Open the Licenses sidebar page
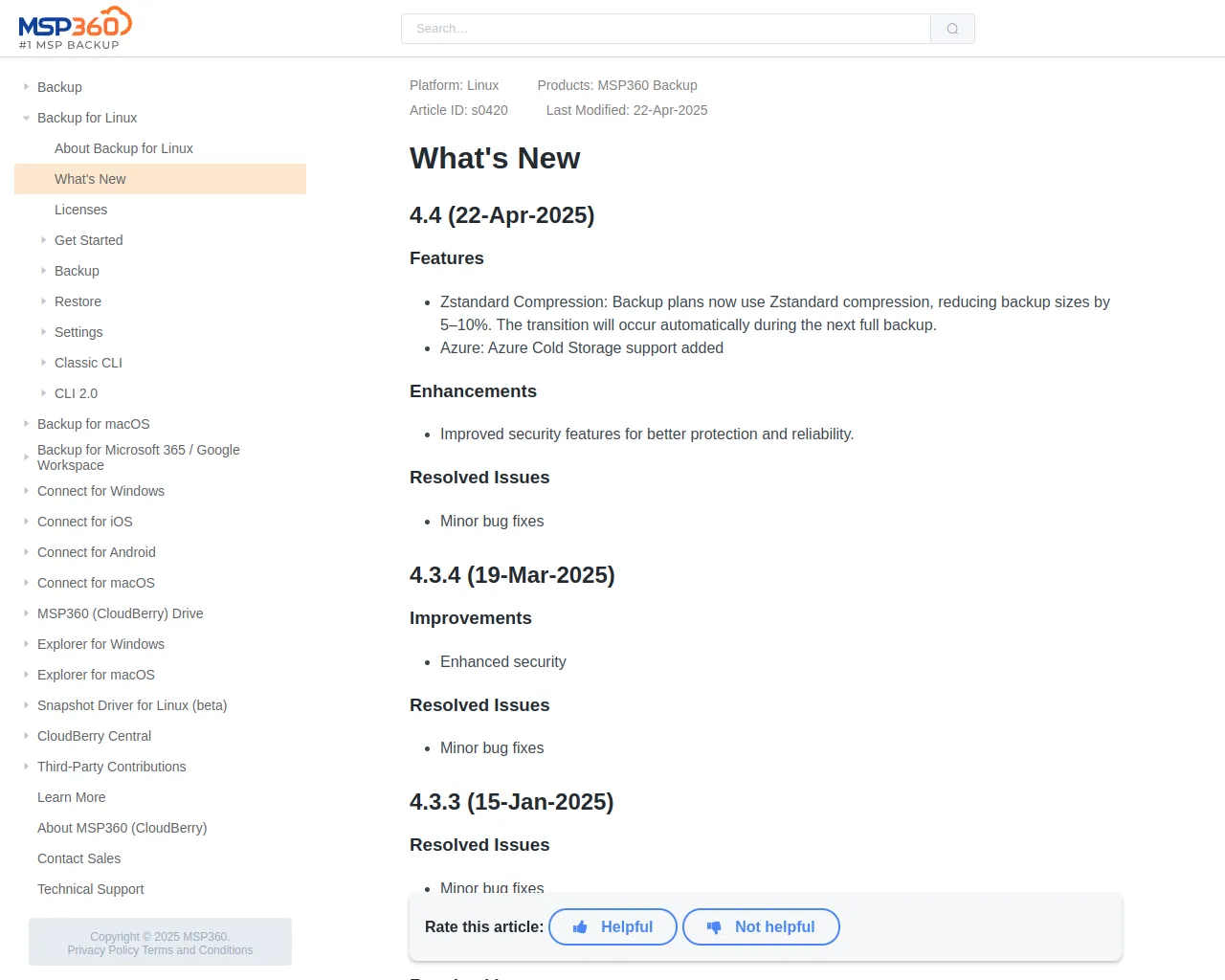This screenshot has height=980, width=1225. (80, 210)
